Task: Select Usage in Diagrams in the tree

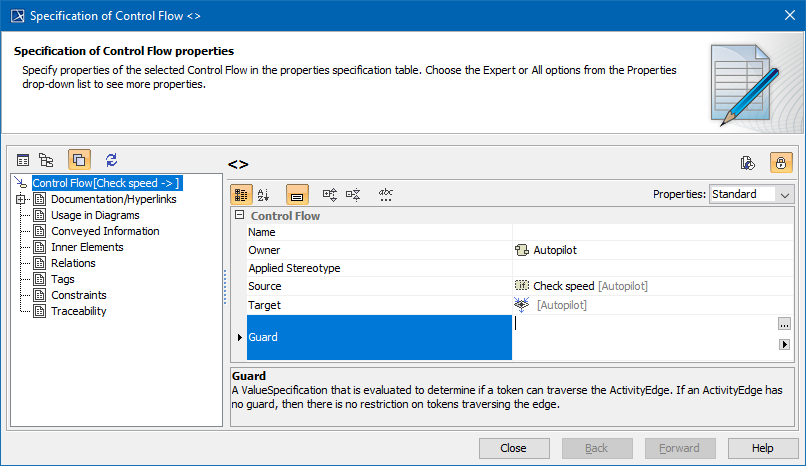Action: tap(95, 215)
